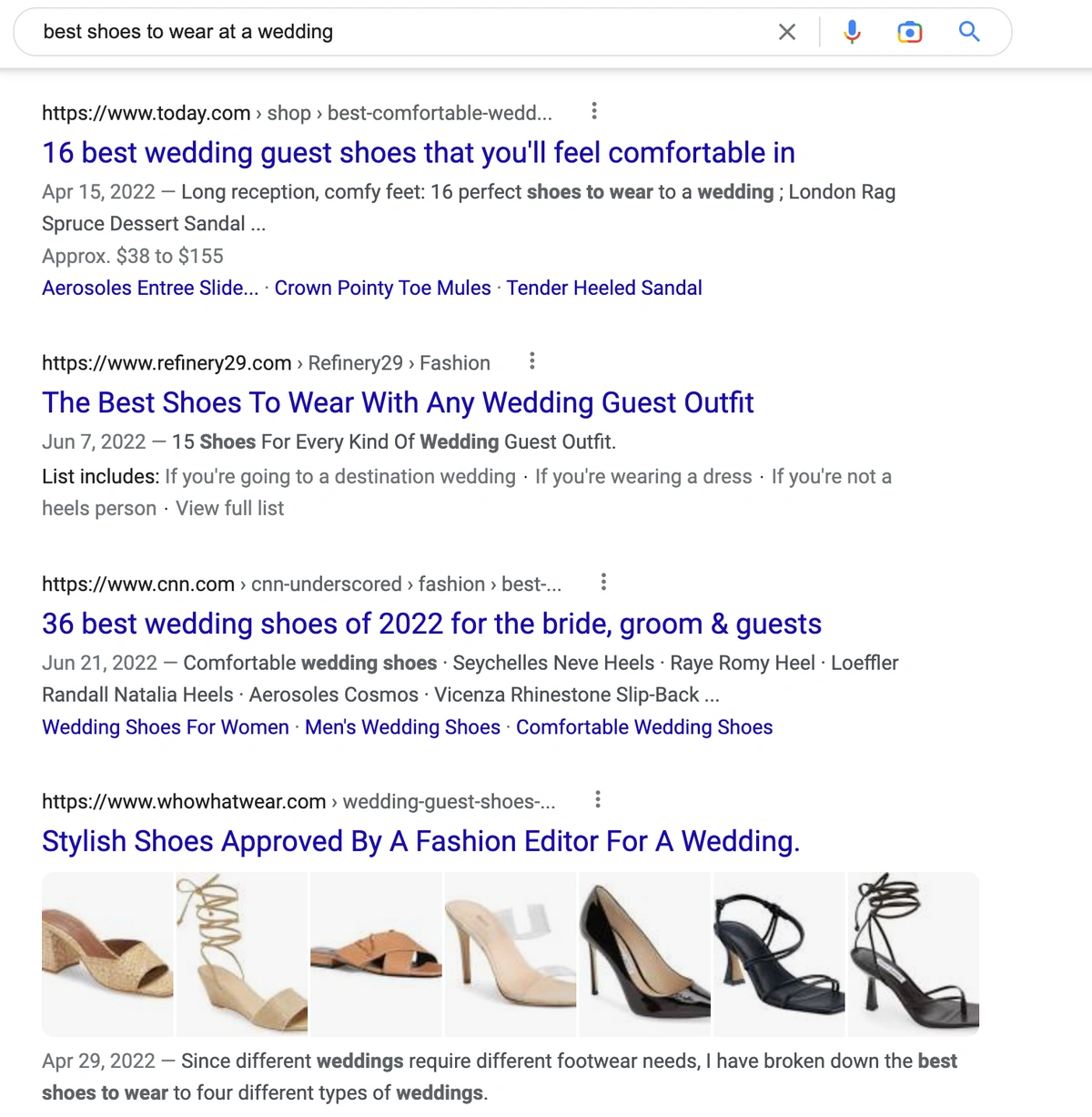This screenshot has height=1117, width=1092.
Task: Select the black ankle-wrap stiletto sandal thumbnail
Action: click(913, 954)
